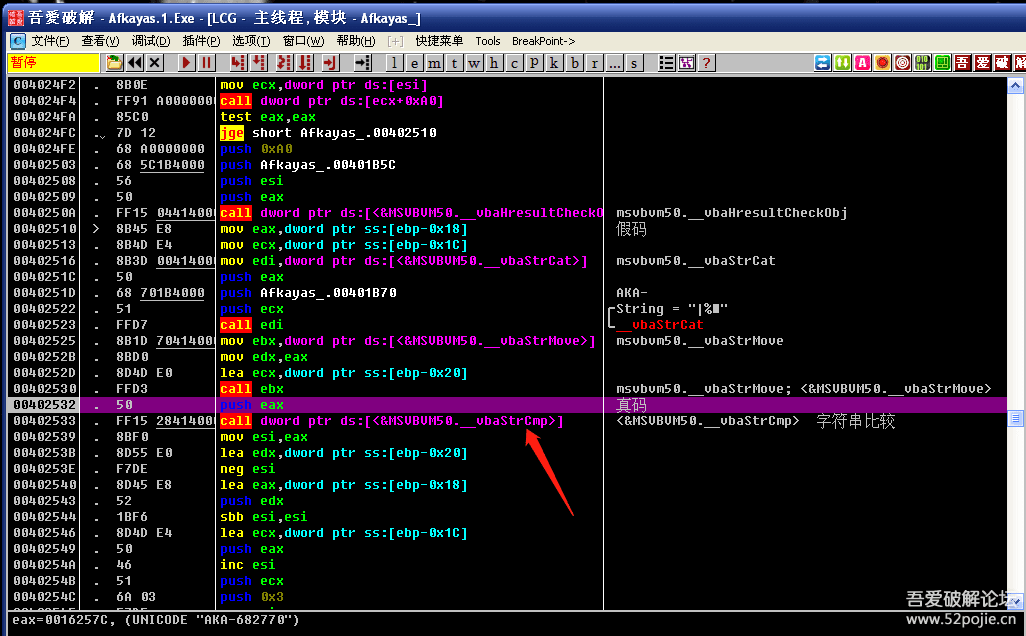The width and height of the screenshot is (1026, 636).
Task: Click the pink 'A' plugin icon
Action: click(862, 63)
